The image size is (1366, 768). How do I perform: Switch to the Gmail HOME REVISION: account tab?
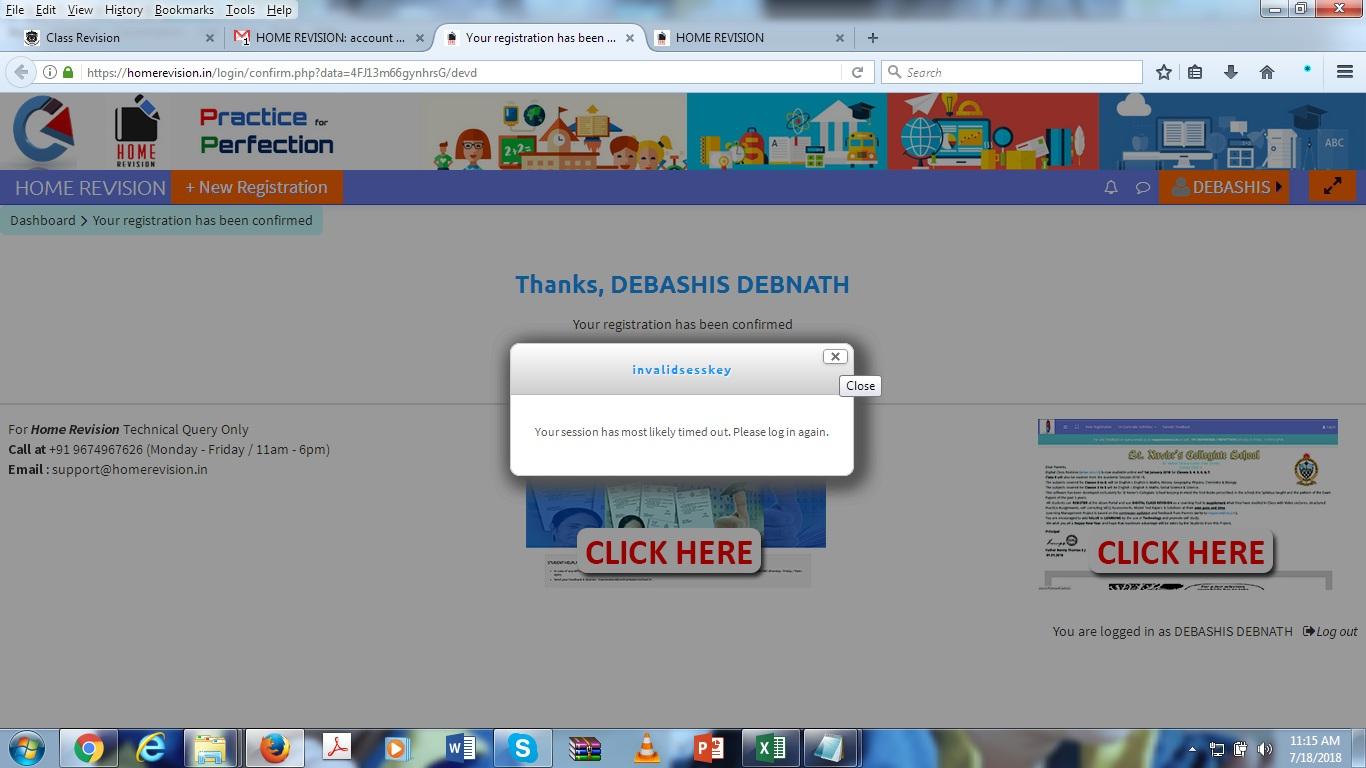click(x=328, y=38)
